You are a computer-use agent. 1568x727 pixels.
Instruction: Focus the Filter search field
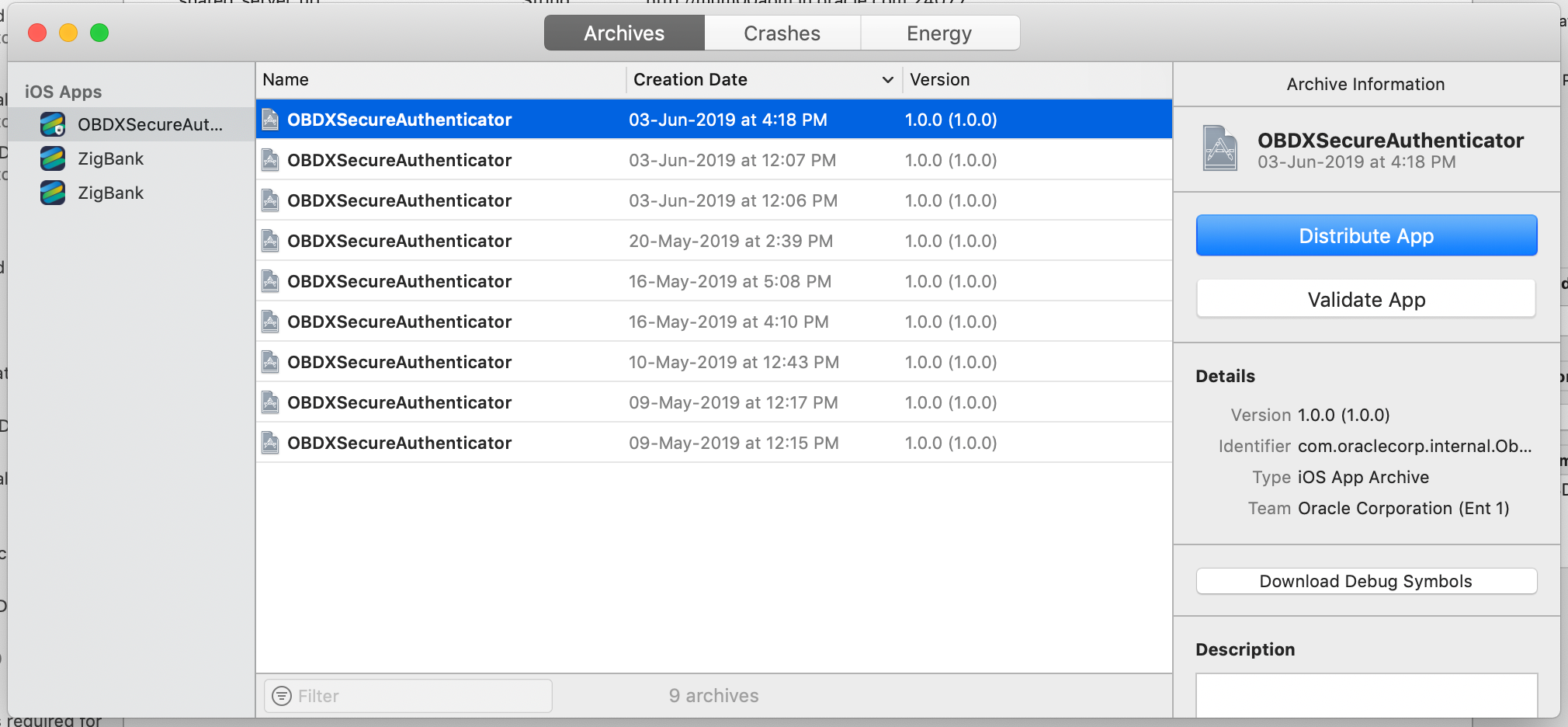click(408, 696)
